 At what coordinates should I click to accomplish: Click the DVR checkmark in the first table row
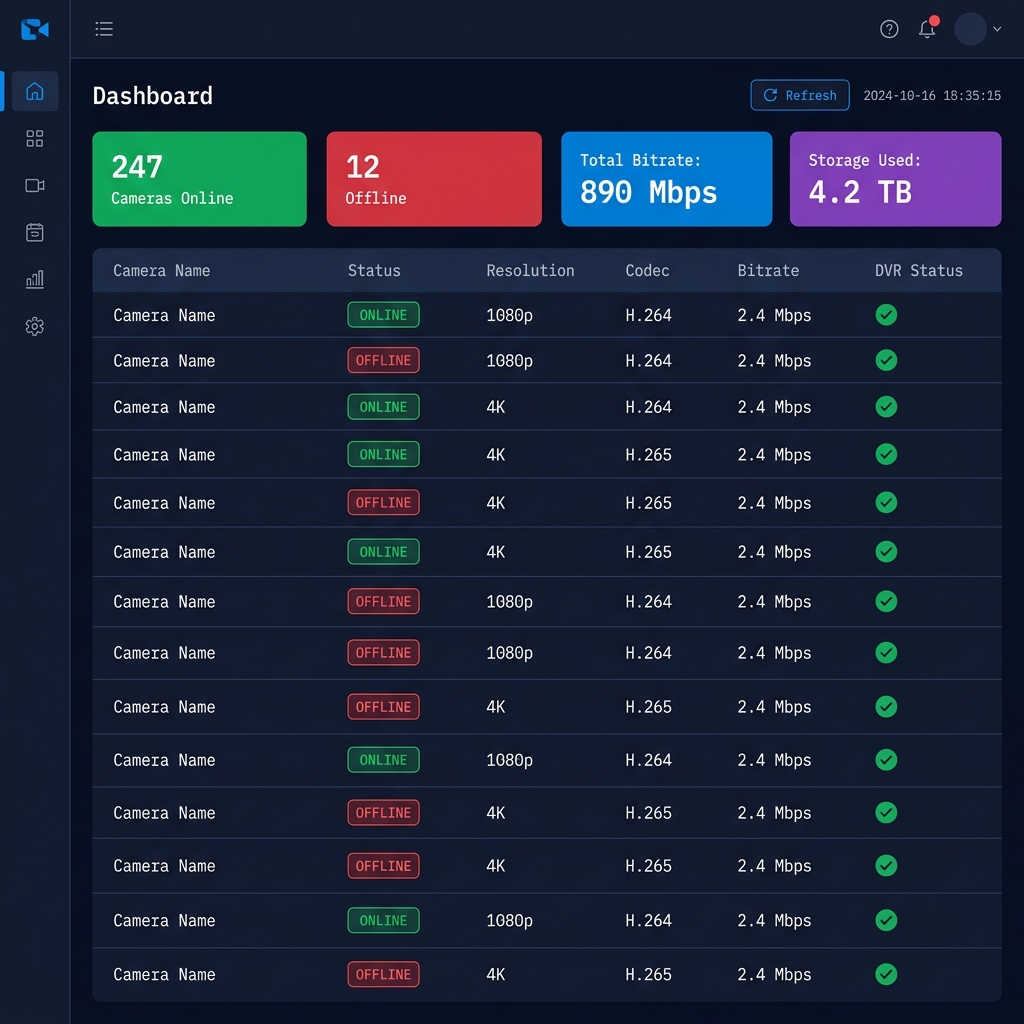pyautogui.click(x=886, y=315)
